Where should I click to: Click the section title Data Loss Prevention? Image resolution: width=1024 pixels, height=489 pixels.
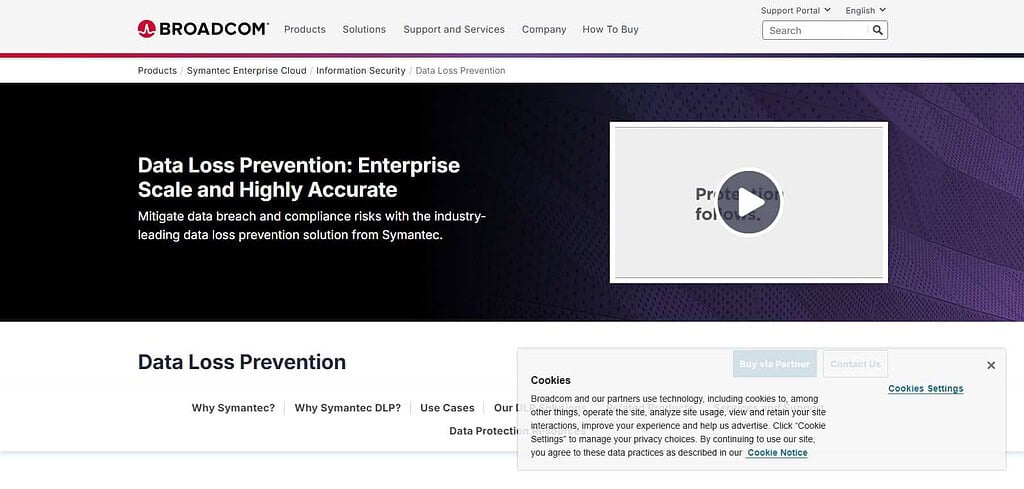click(x=242, y=362)
